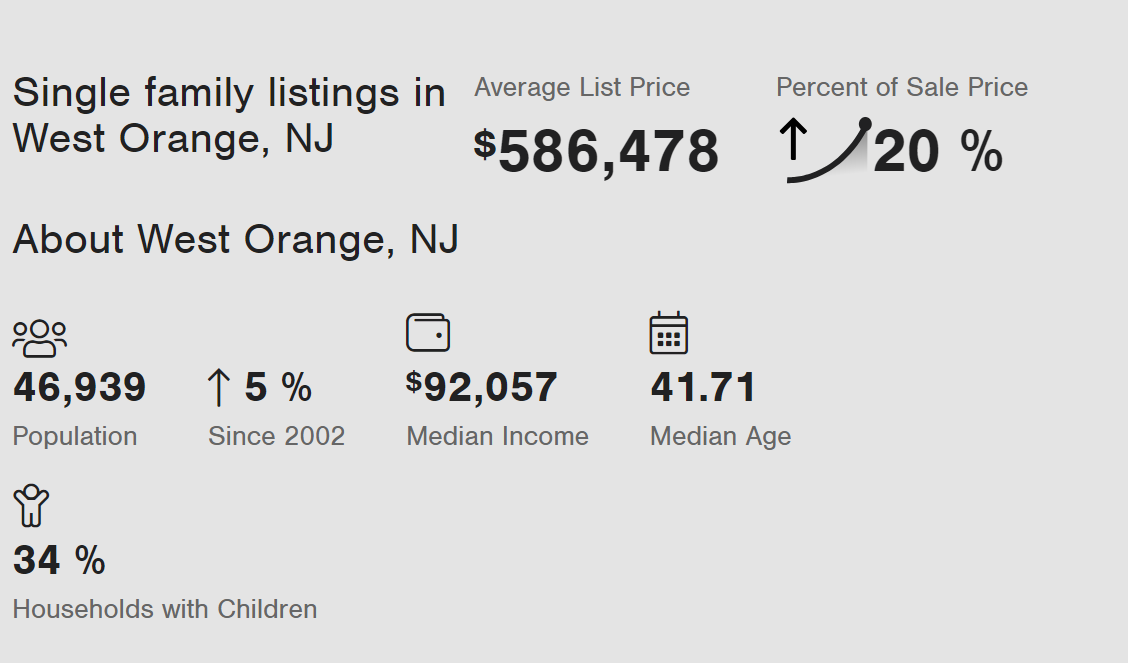Viewport: 1128px width, 663px height.
Task: Click the About West Orange, NJ heading
Action: pos(236,240)
